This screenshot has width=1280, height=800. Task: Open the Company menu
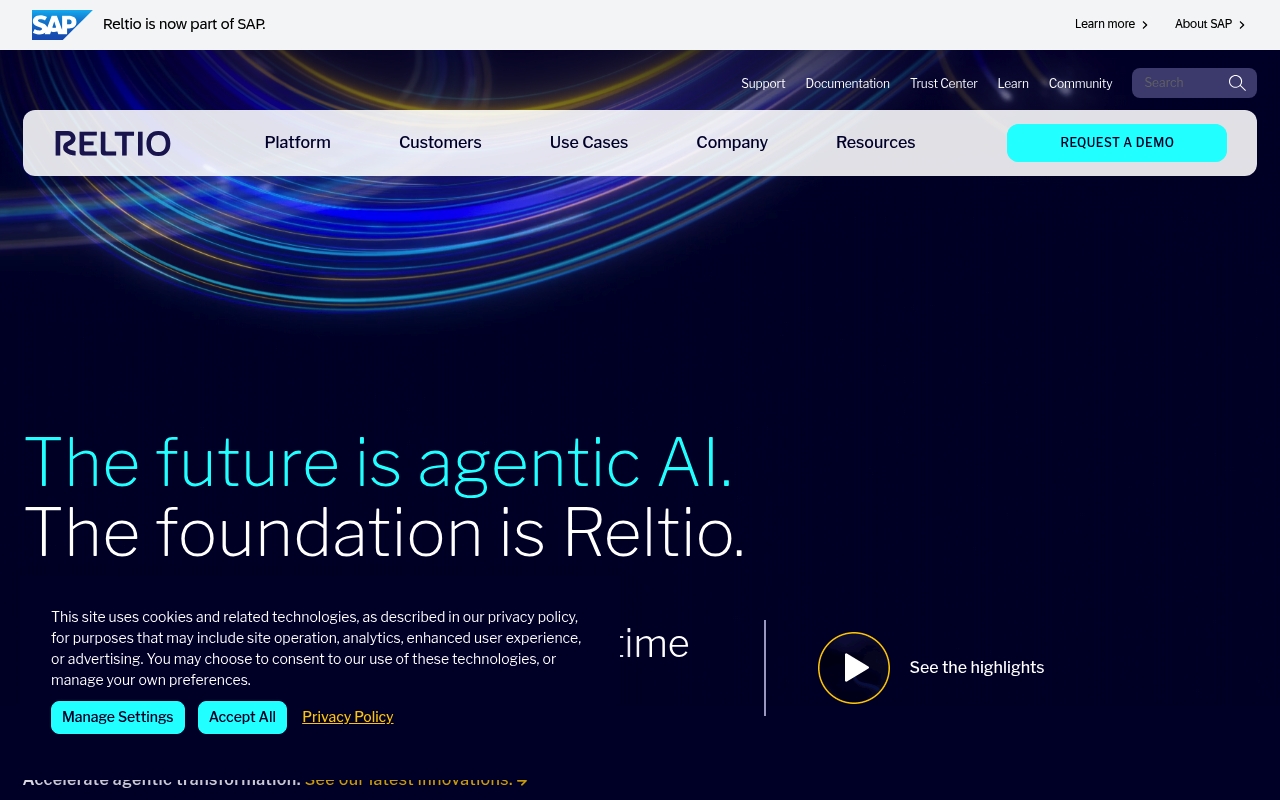click(x=732, y=142)
